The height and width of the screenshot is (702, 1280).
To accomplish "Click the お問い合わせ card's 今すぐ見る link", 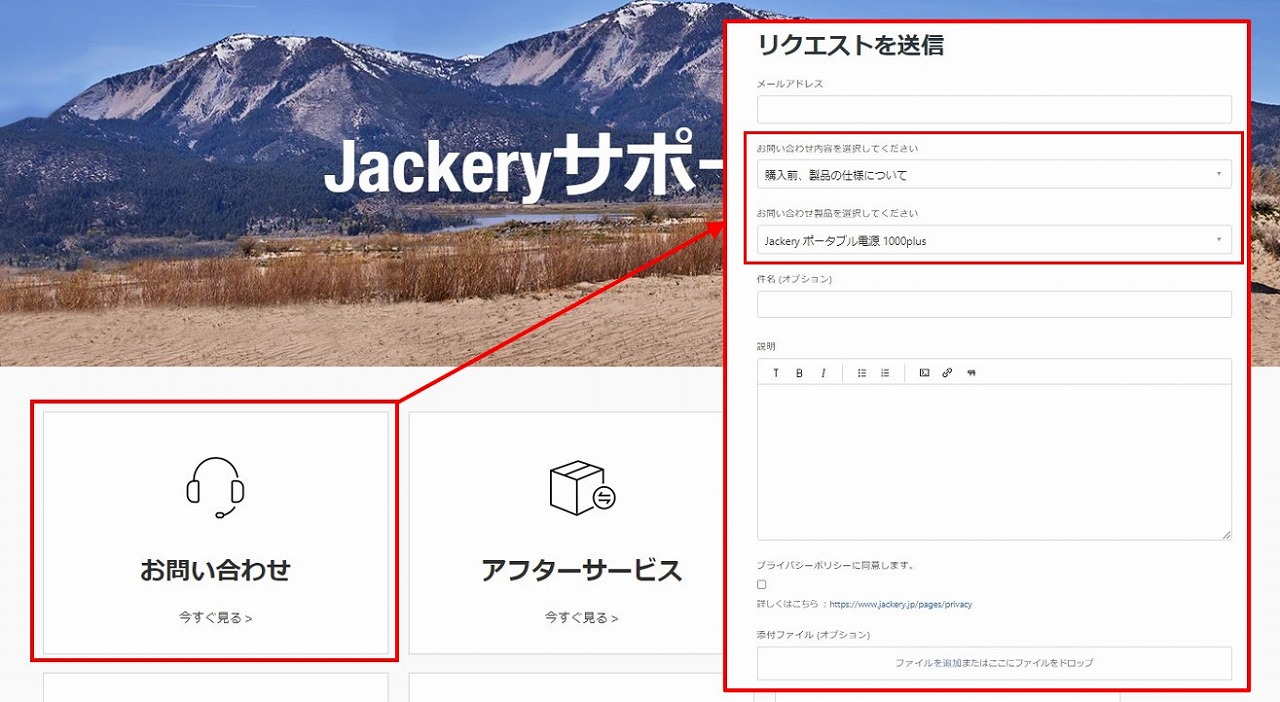I will [x=215, y=618].
